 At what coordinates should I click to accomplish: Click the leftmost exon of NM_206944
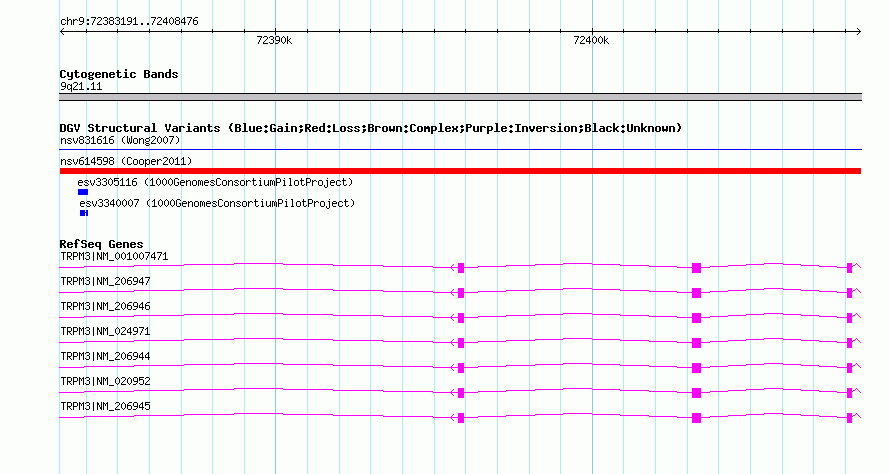(461, 368)
